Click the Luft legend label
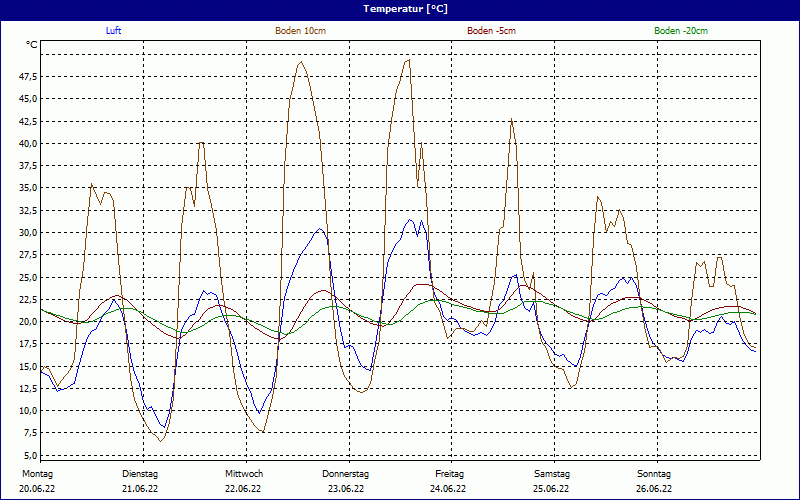Image resolution: width=800 pixels, height=500 pixels. 115,31
